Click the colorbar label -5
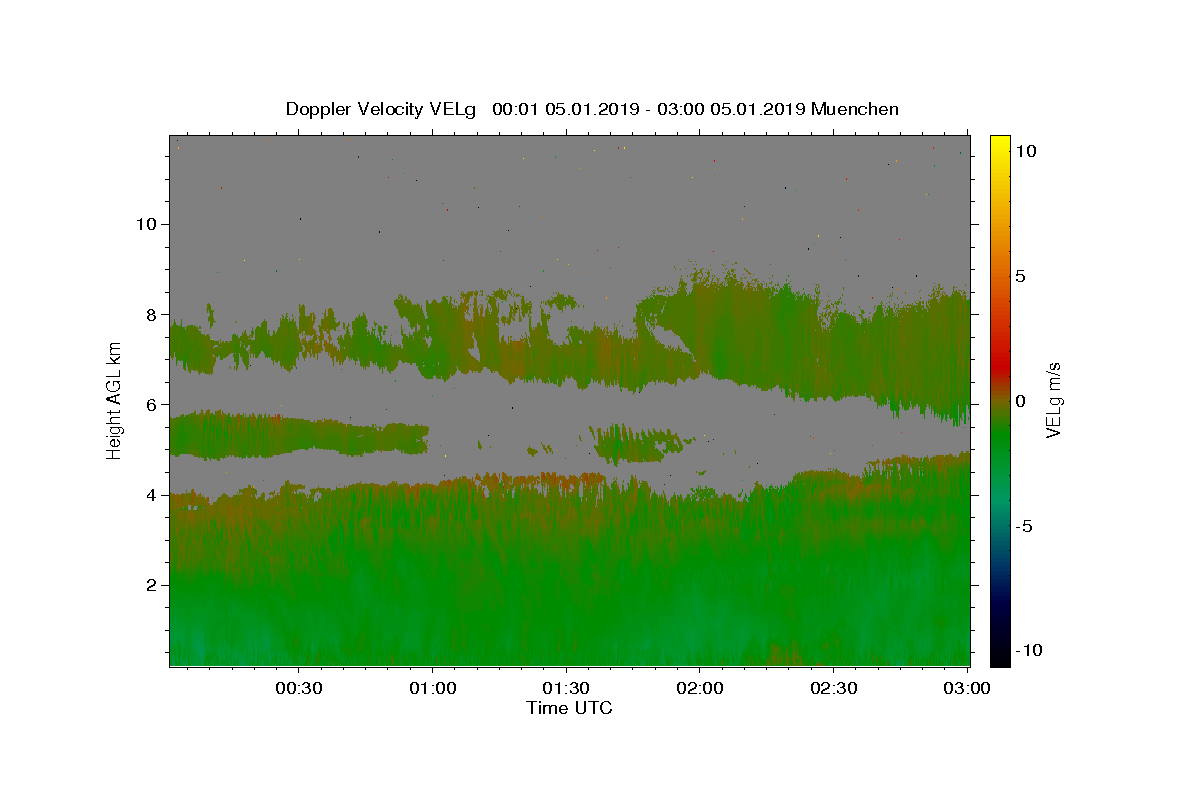The width and height of the screenshot is (1200, 800). [x=1023, y=526]
